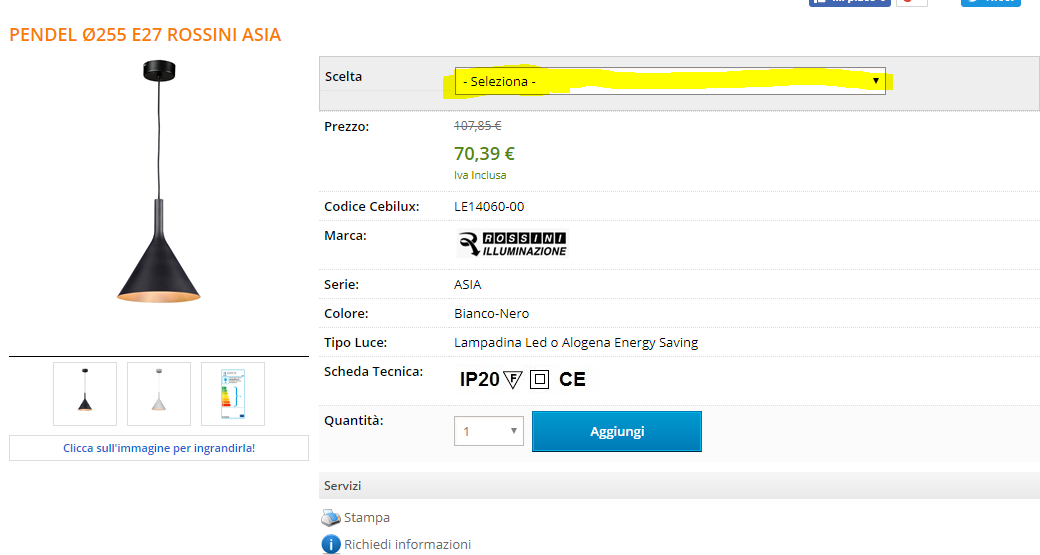
Task: Open the energy label thumbnail
Action: point(233,394)
